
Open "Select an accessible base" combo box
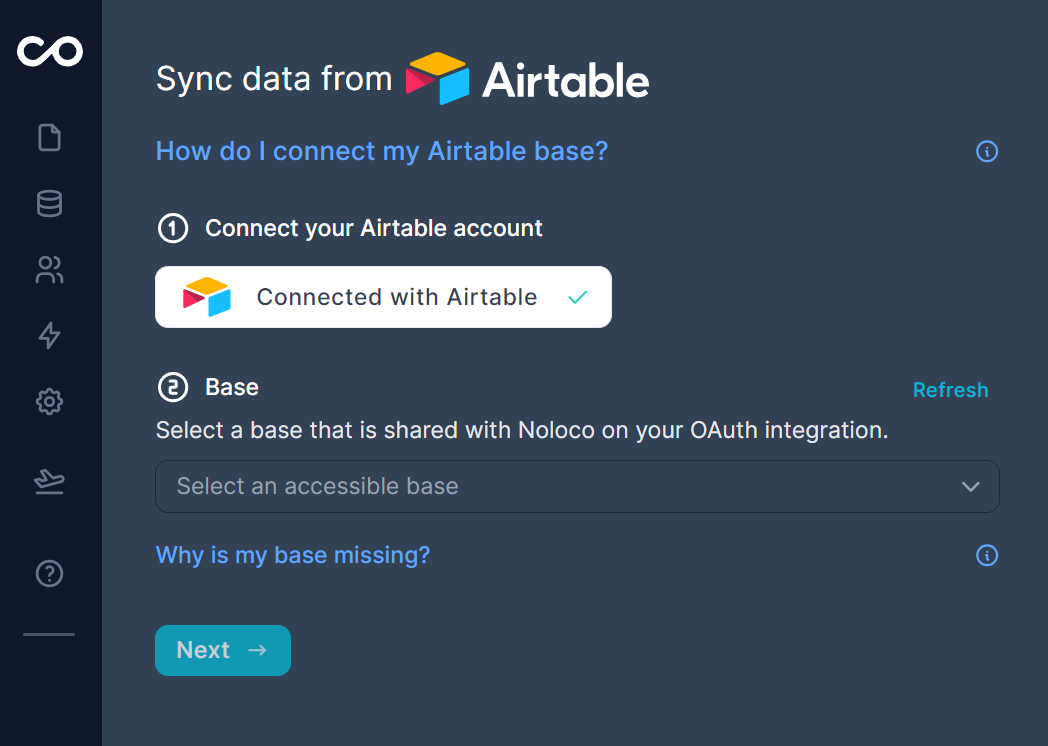560,487
